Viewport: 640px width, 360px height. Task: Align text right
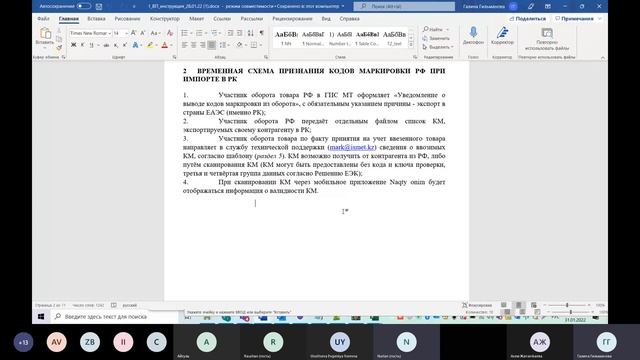[x=202, y=45]
